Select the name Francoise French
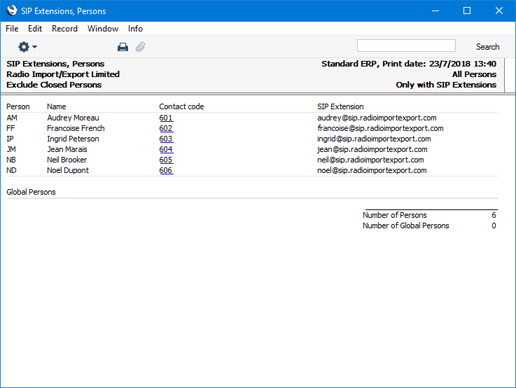Image resolution: width=516 pixels, height=388 pixels. [x=76, y=128]
